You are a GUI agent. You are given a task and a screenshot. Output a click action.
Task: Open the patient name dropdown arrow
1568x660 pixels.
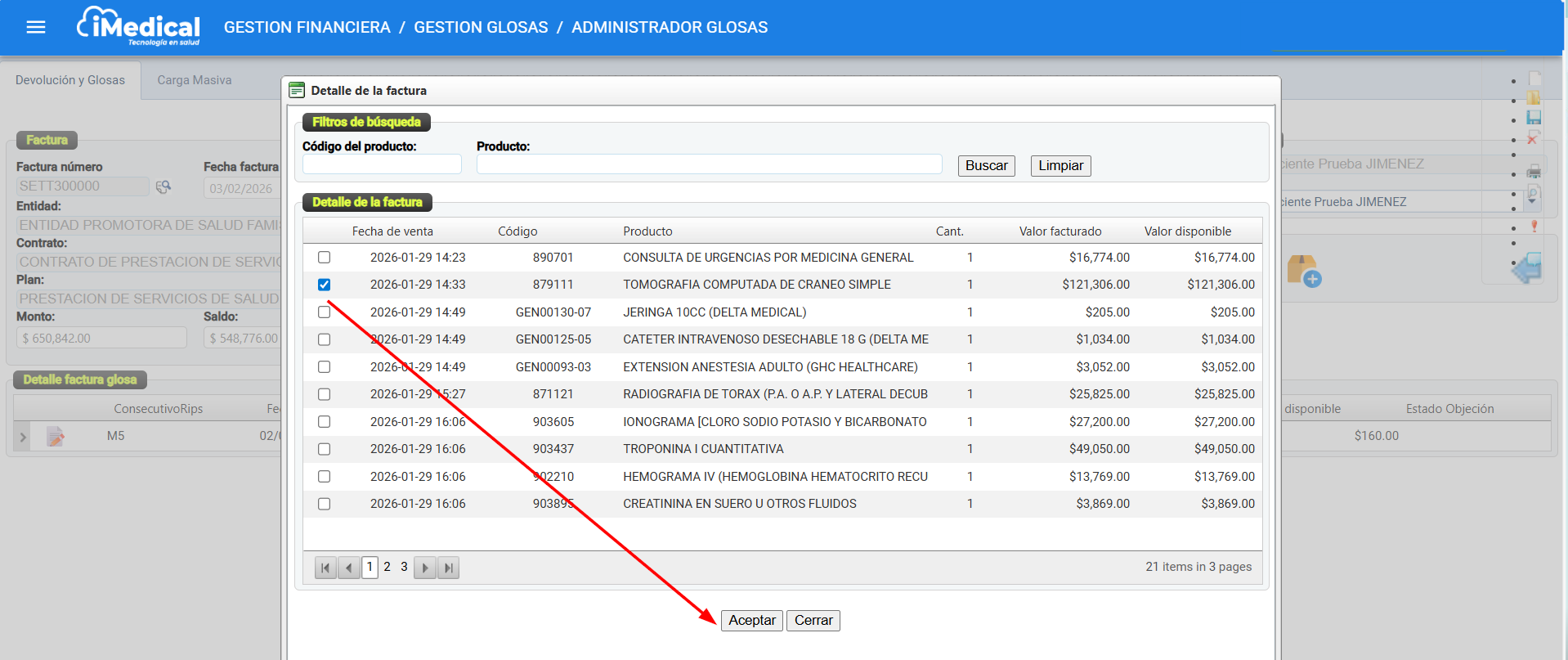click(1531, 200)
